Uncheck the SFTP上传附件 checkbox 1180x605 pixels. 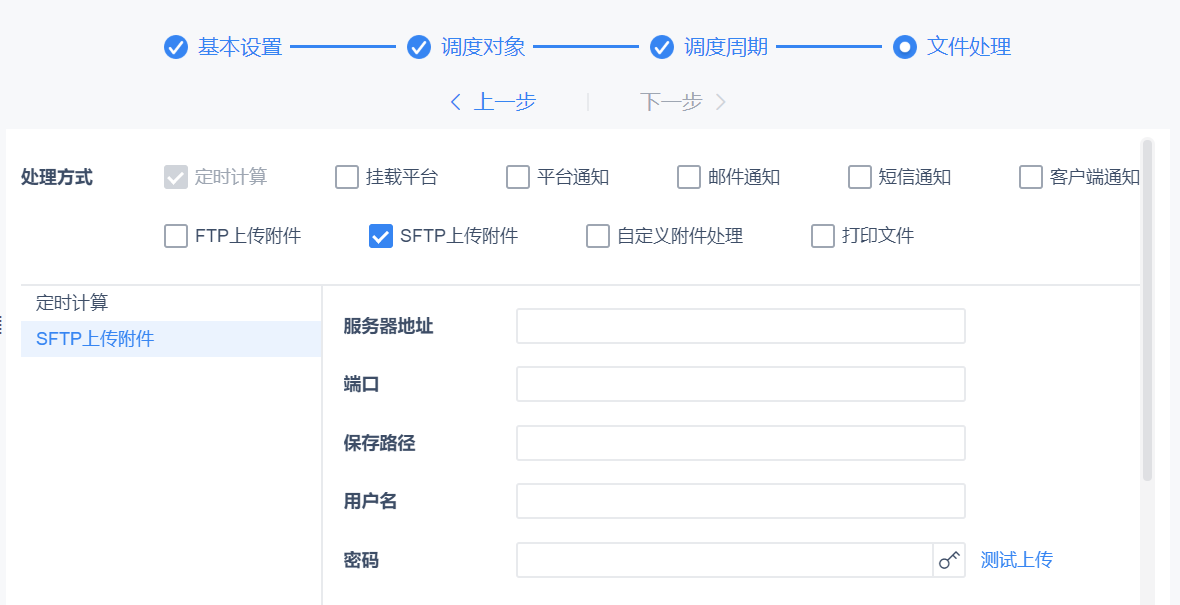tap(381, 236)
